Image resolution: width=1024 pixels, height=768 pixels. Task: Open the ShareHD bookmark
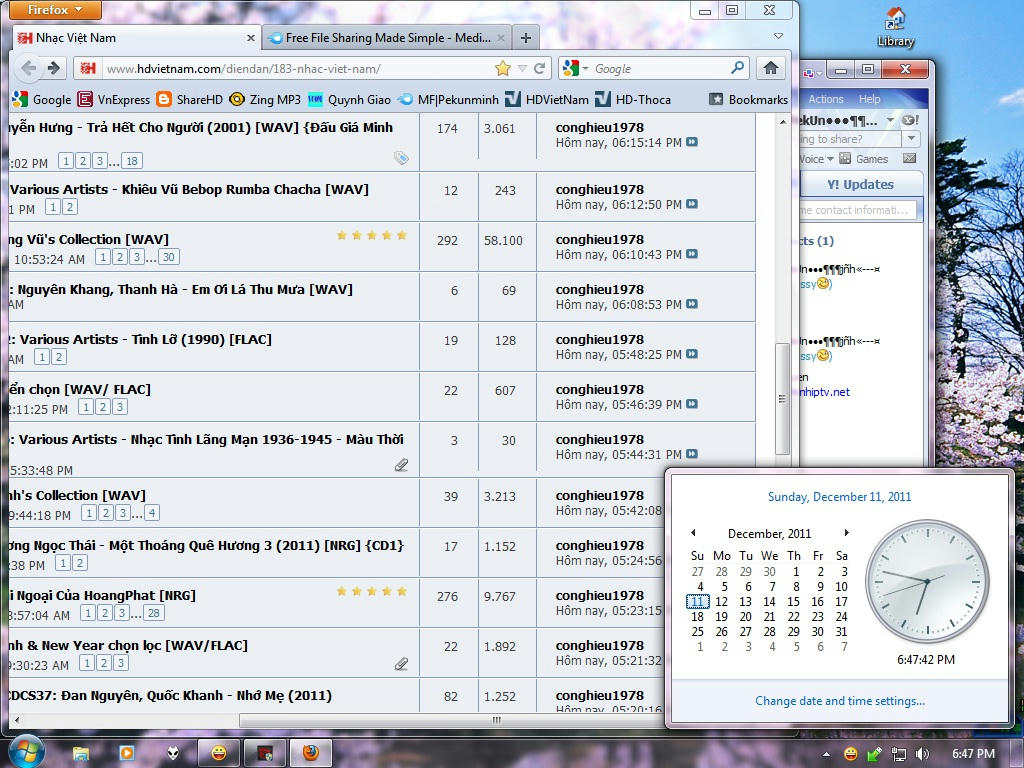pyautogui.click(x=189, y=99)
